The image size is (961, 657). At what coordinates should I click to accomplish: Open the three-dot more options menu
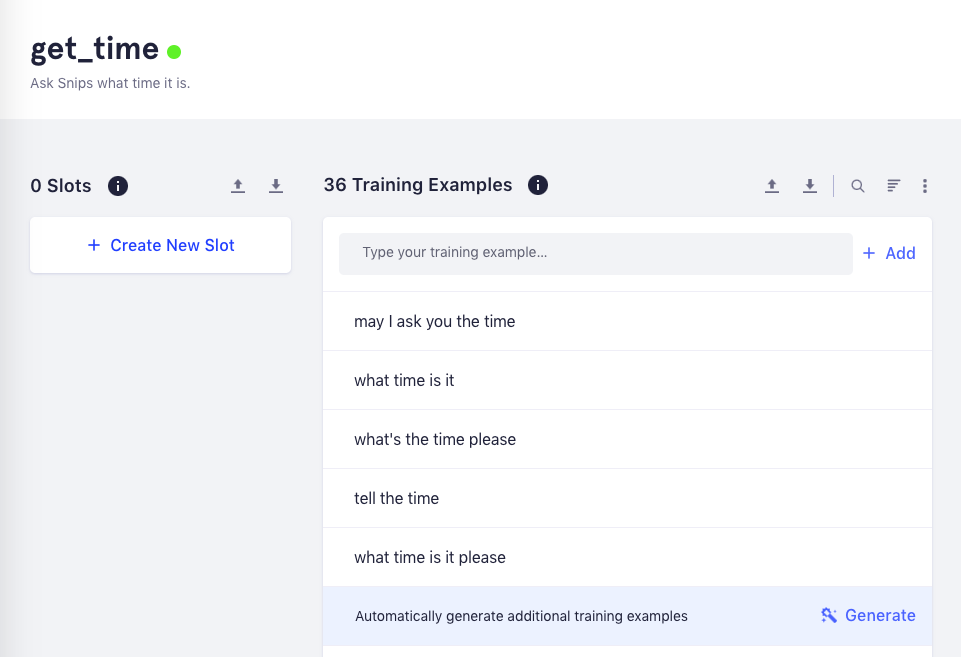coord(924,186)
